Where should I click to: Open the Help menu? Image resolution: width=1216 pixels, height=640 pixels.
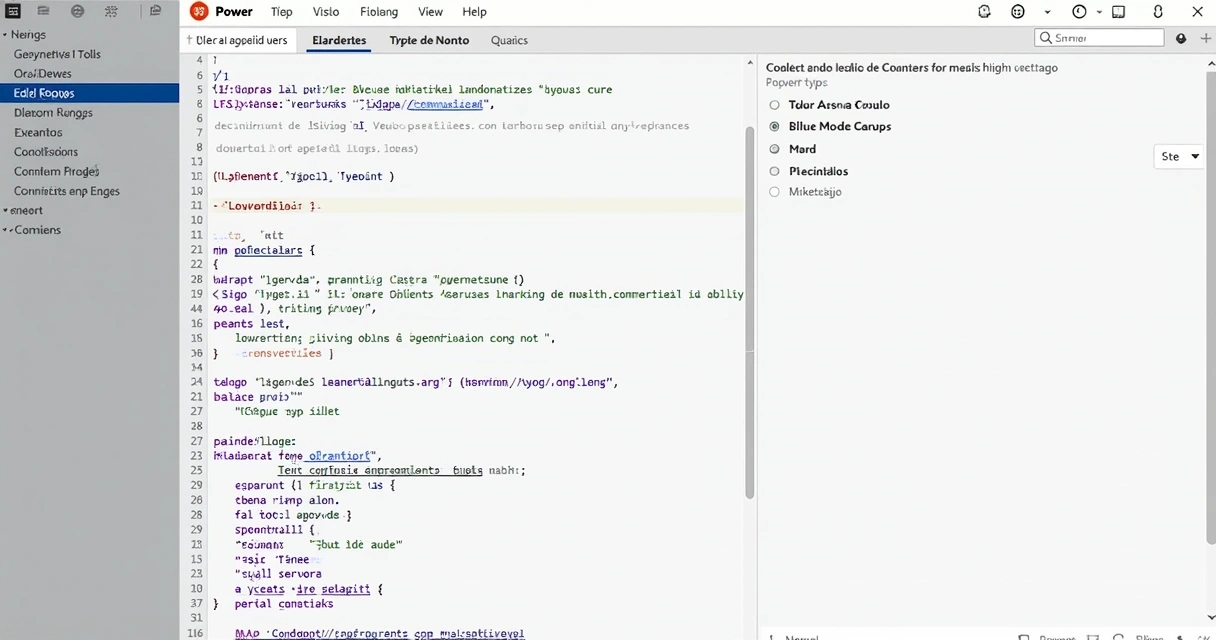tap(475, 12)
